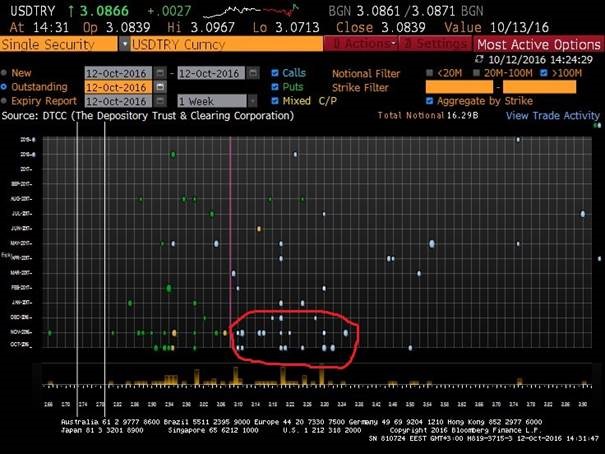Viewport: 605px width, 454px height.
Task: Click the Most Active Options button
Action: pos(539,44)
